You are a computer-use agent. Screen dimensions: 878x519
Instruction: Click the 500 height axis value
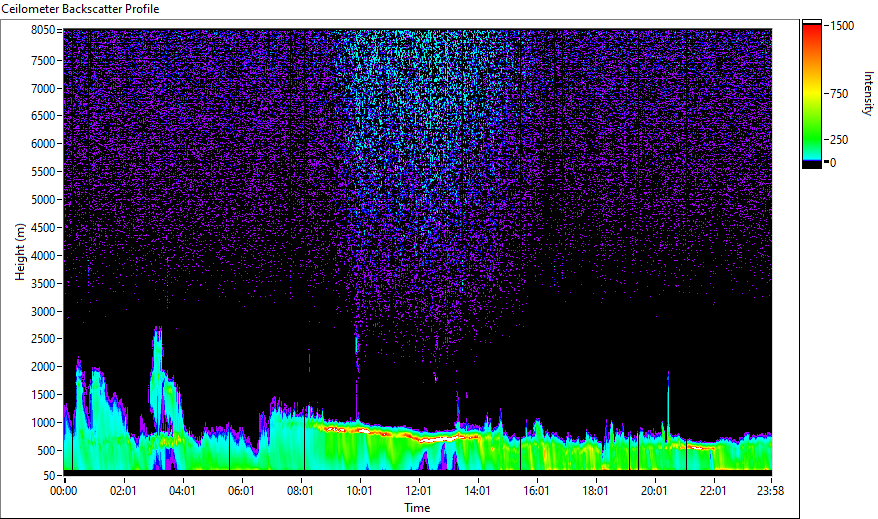tap(46, 451)
